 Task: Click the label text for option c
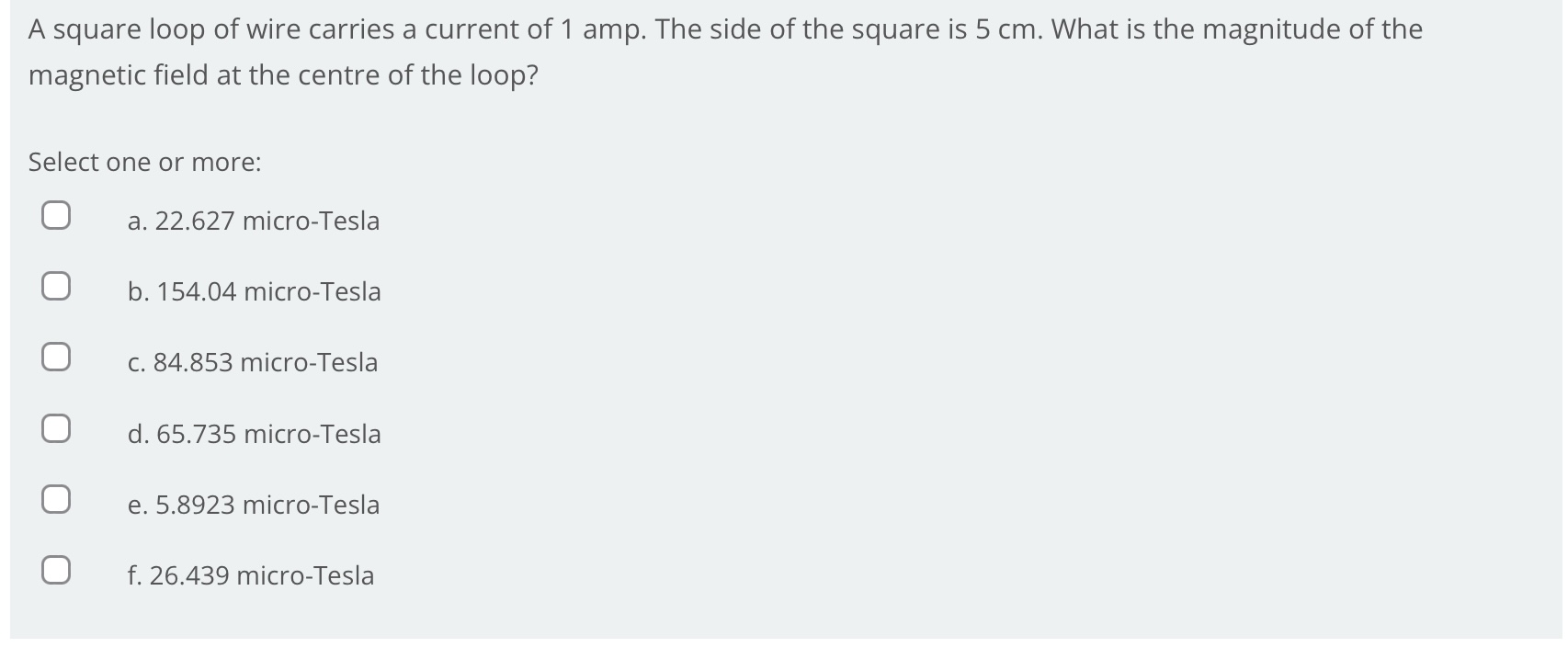[x=252, y=362]
